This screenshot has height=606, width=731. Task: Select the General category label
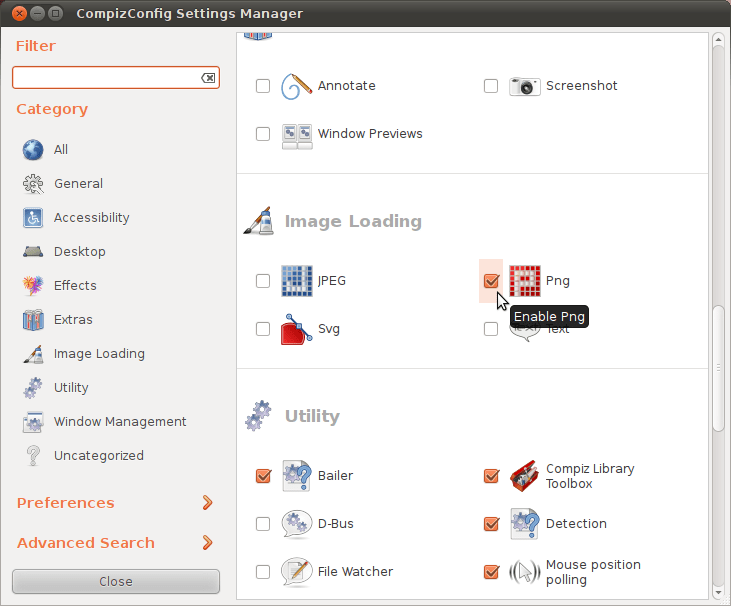[78, 184]
